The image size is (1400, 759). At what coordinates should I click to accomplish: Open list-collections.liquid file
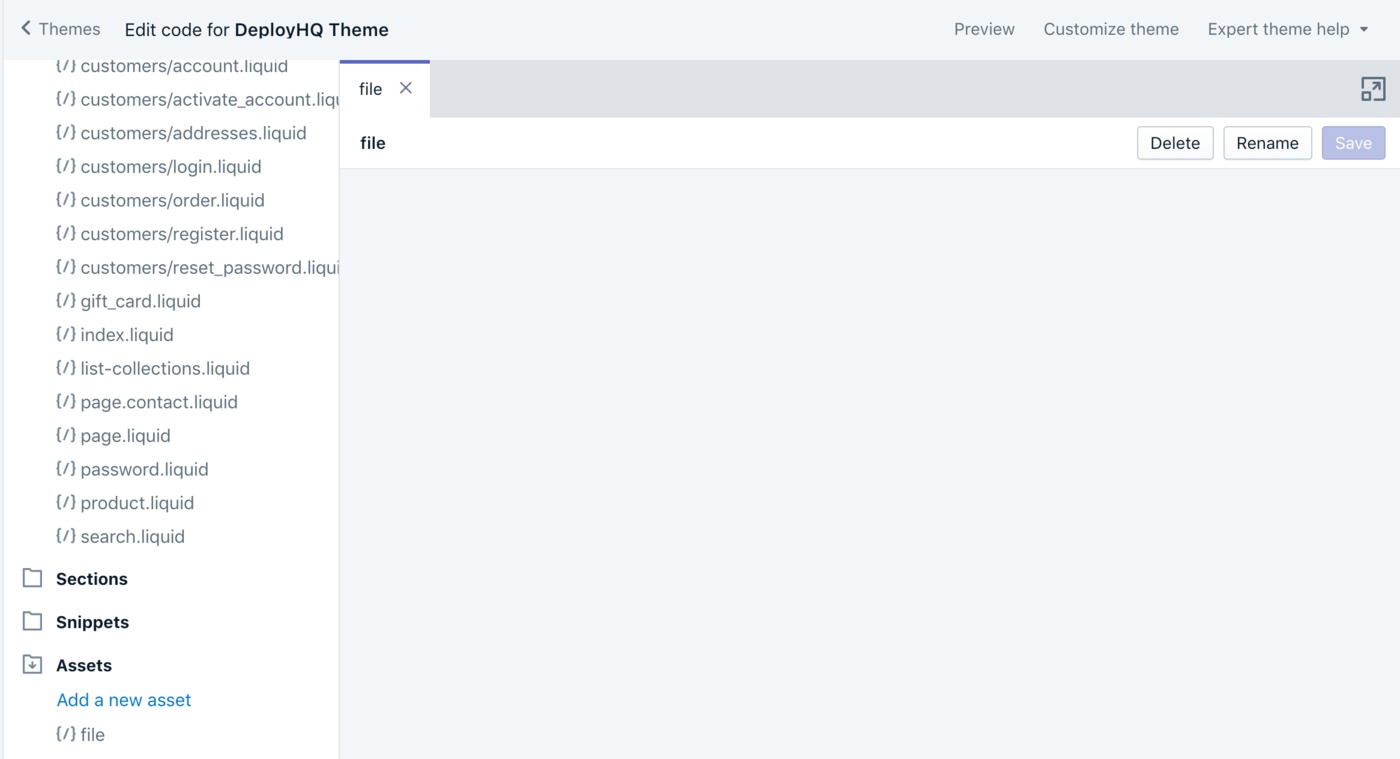[165, 368]
